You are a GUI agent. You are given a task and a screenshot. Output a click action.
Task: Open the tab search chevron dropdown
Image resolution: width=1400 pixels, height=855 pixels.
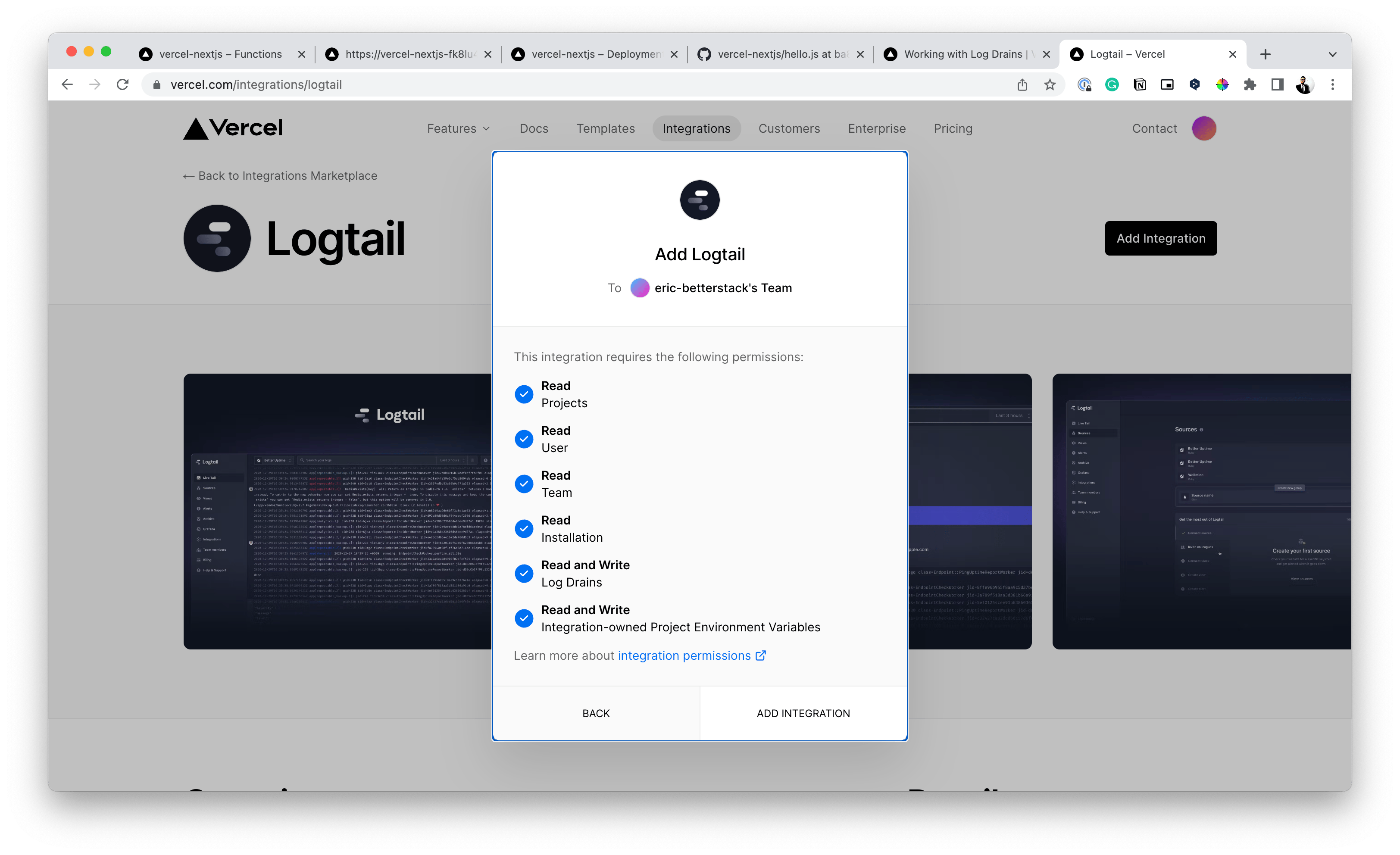pyautogui.click(x=1332, y=55)
